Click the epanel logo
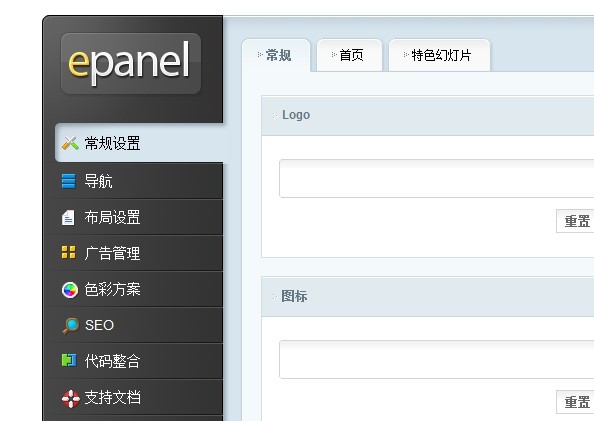 tap(131, 63)
